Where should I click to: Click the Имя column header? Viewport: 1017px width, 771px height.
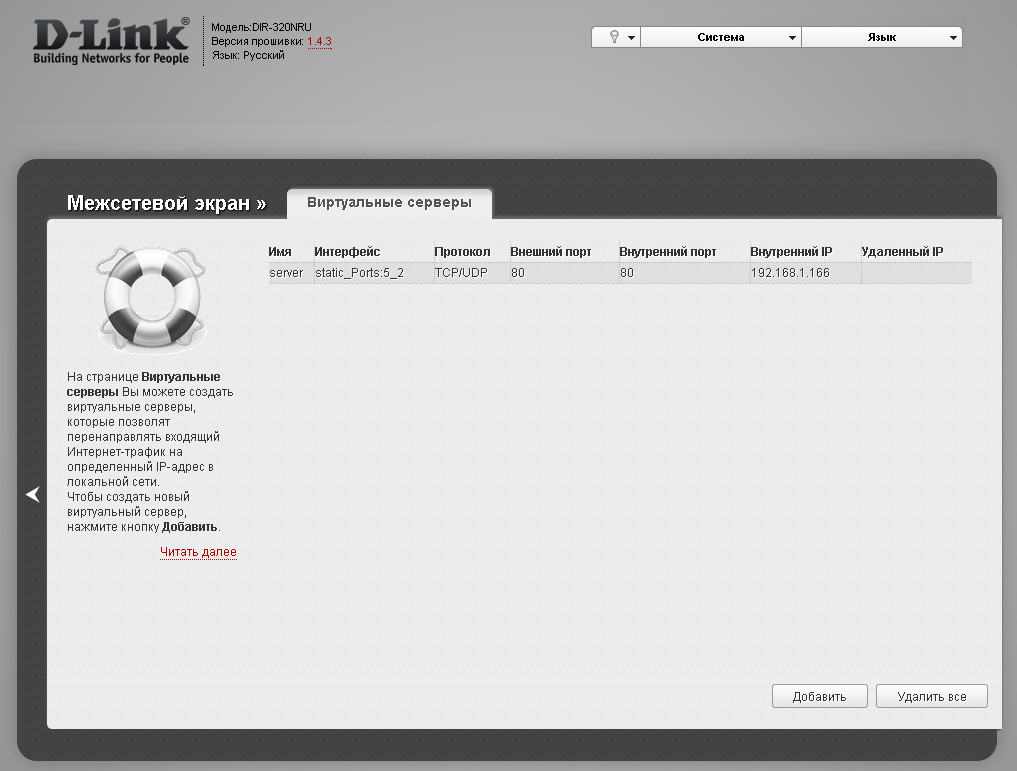280,252
